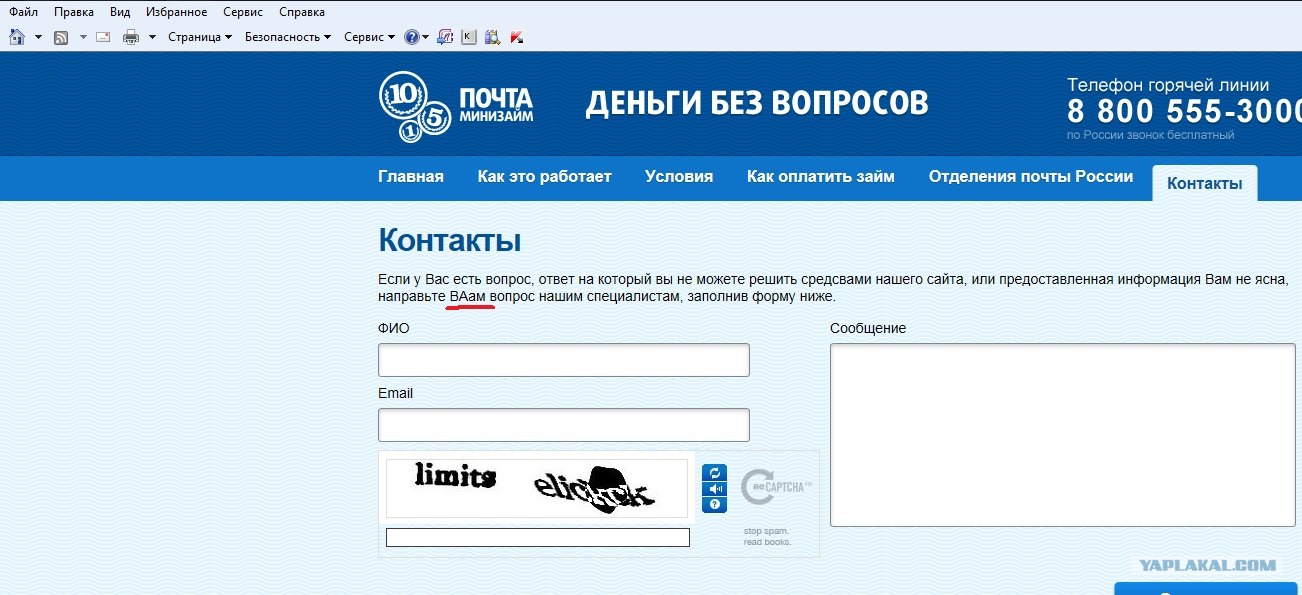The height and width of the screenshot is (595, 1302).
Task: Open the Справка menu
Action: click(302, 12)
